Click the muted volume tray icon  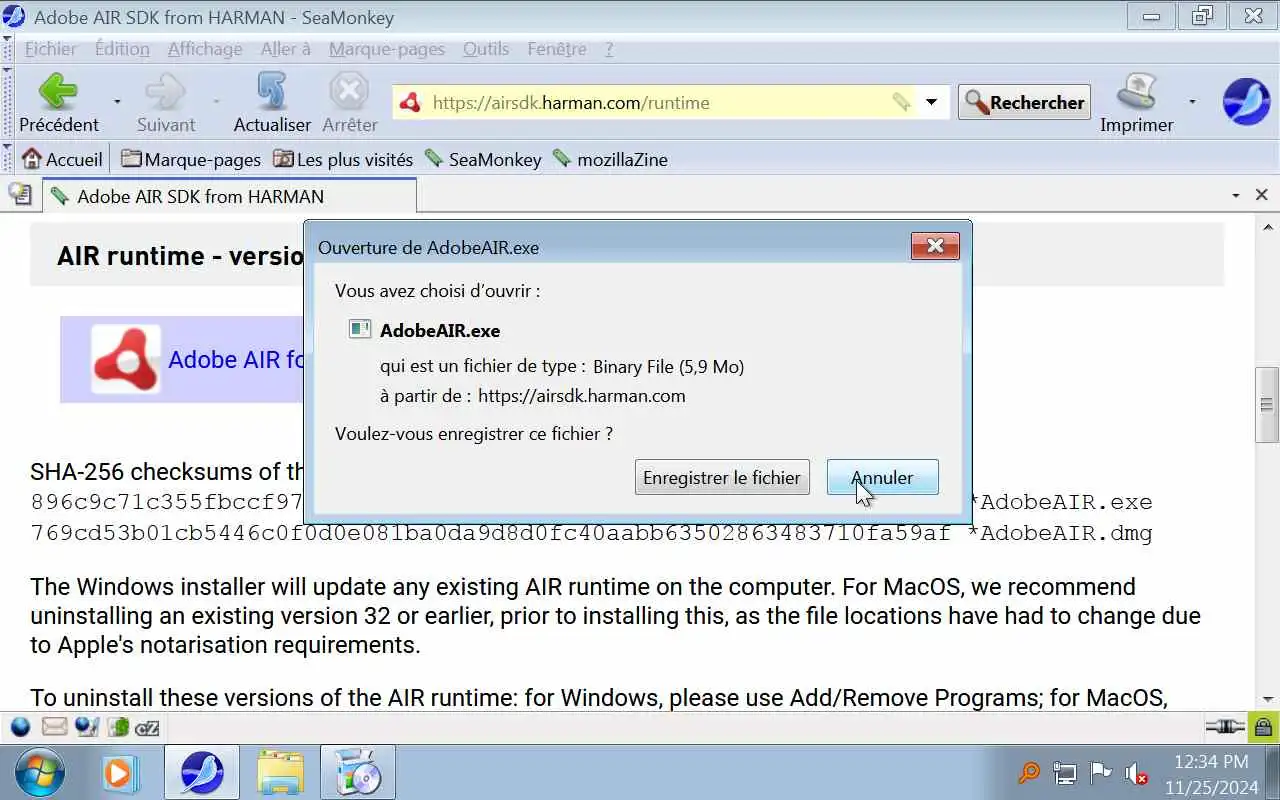coord(1135,773)
